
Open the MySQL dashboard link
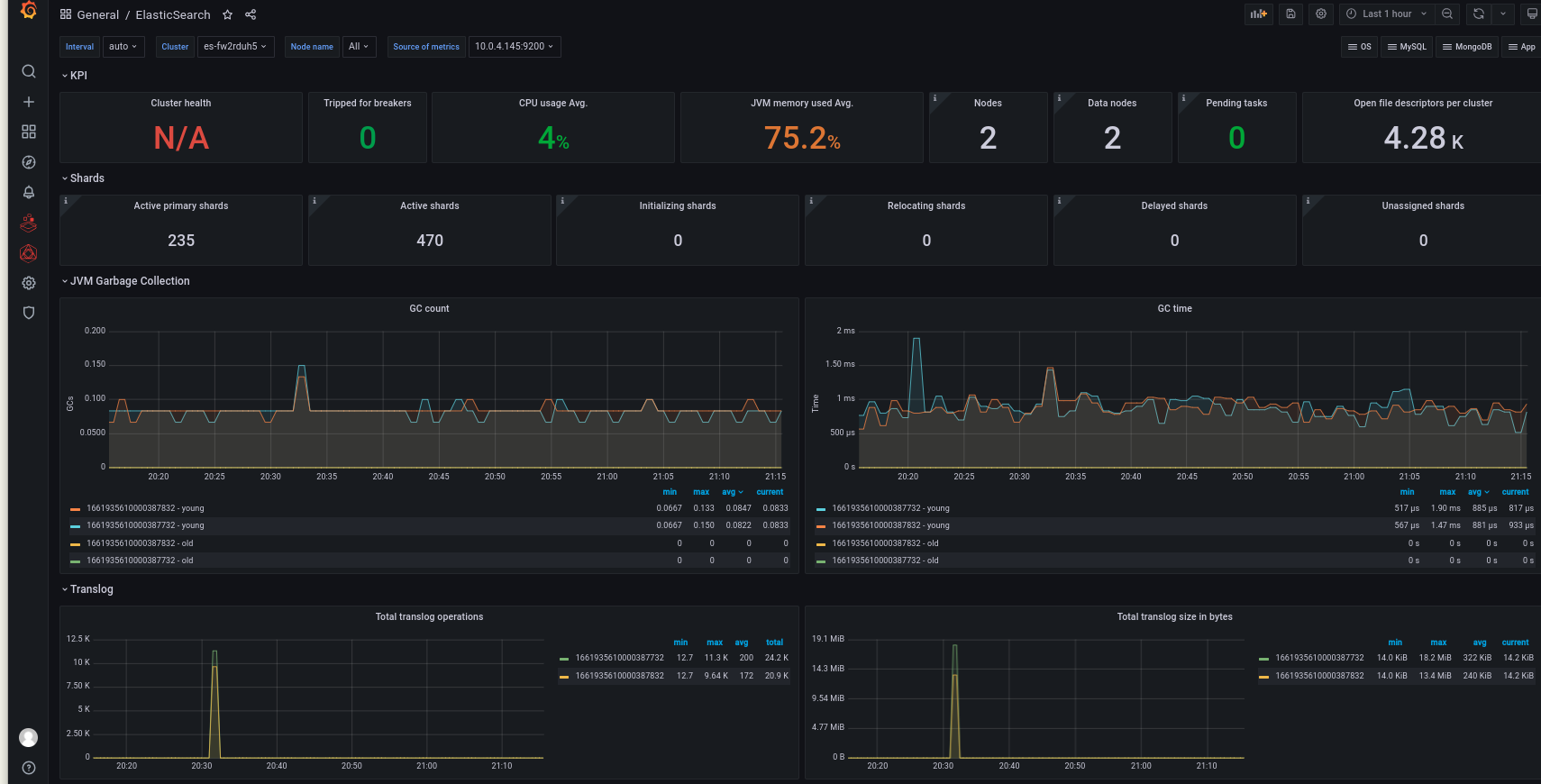click(1407, 47)
